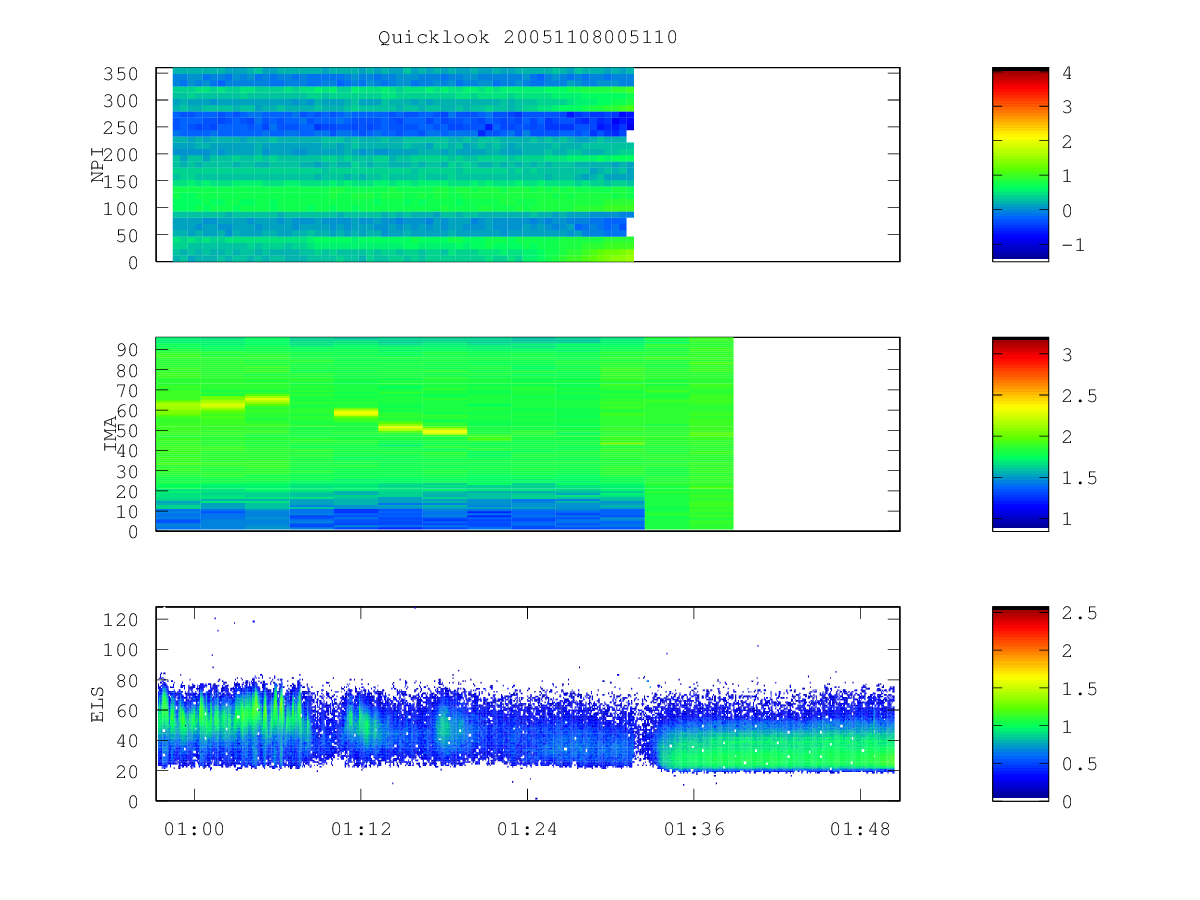Click the ELS axis label
This screenshot has height=900, width=1200.
98,704
